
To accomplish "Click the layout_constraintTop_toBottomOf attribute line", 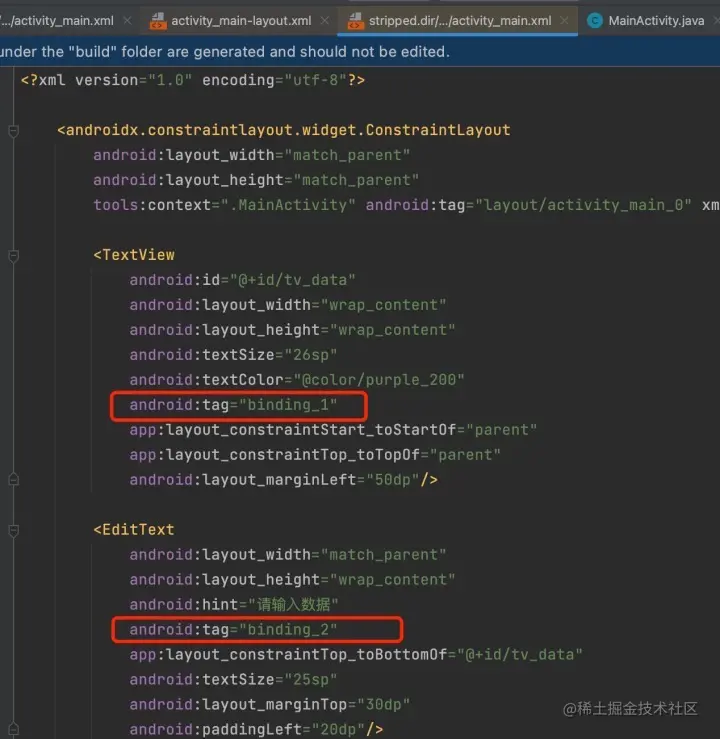I will (x=356, y=655).
